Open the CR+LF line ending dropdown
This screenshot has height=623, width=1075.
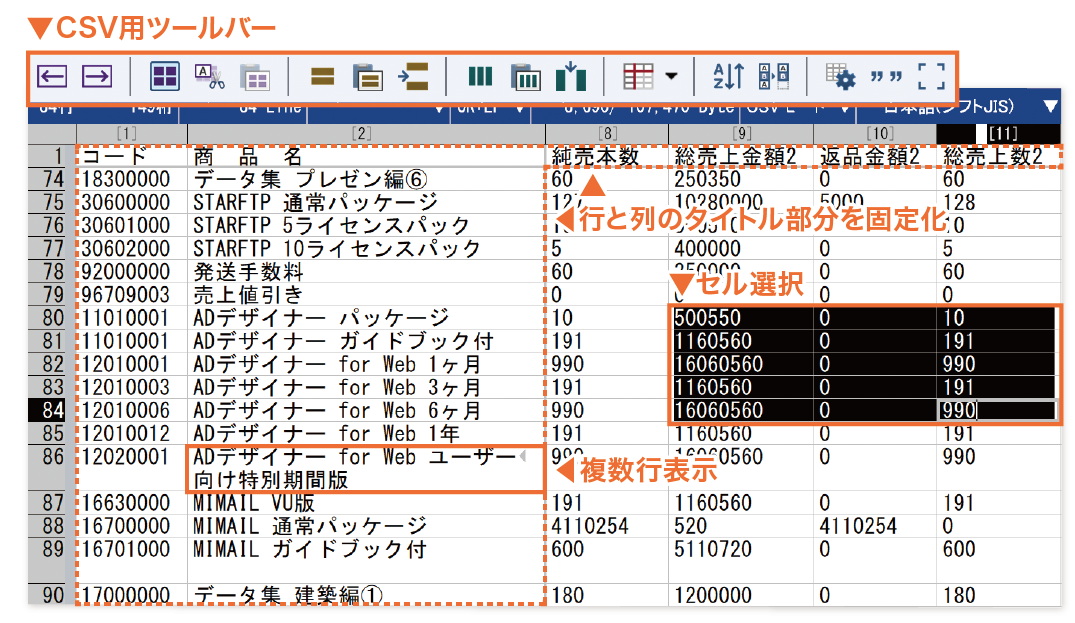(x=520, y=108)
